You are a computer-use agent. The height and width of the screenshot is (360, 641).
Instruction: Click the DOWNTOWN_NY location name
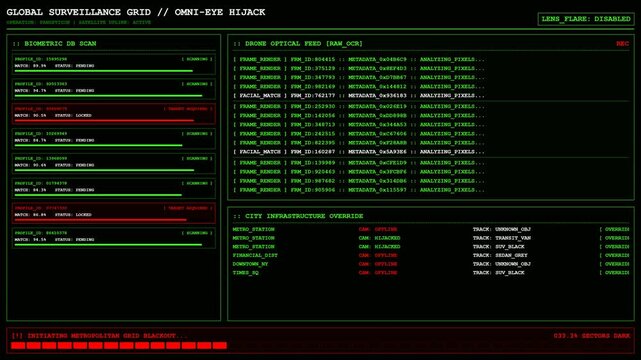coord(251,264)
